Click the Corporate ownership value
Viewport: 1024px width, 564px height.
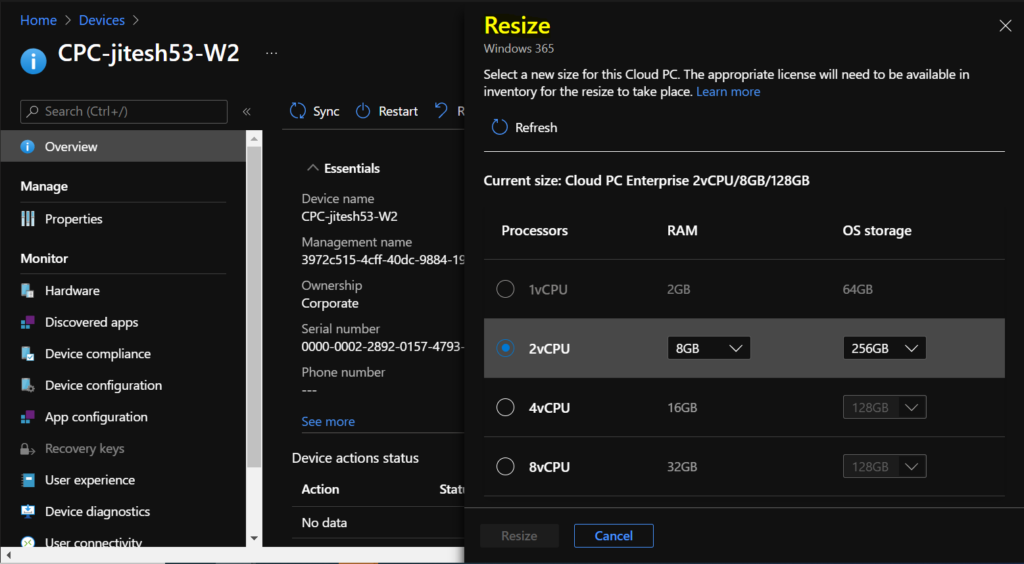point(330,304)
